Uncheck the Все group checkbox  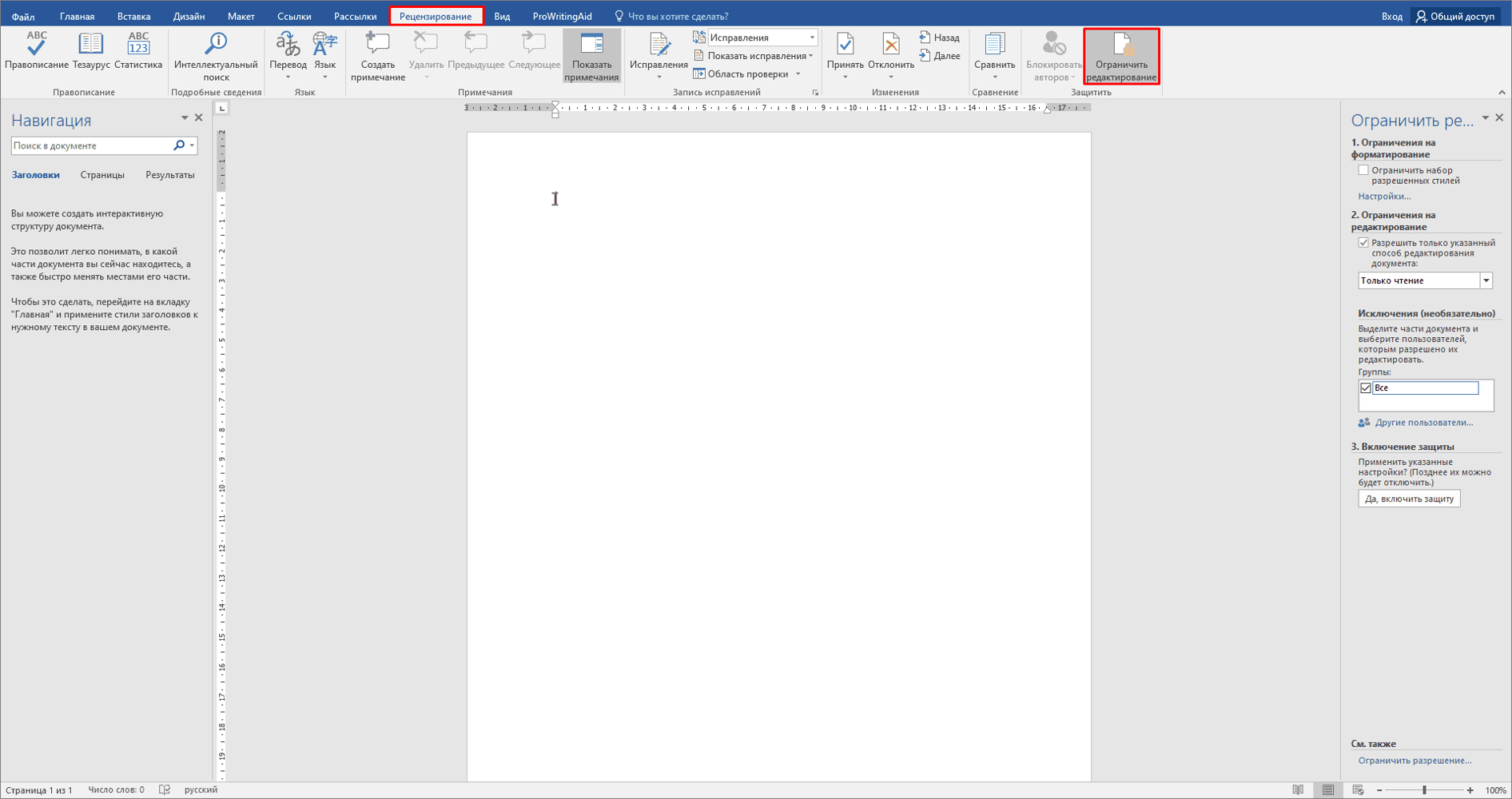point(1366,388)
